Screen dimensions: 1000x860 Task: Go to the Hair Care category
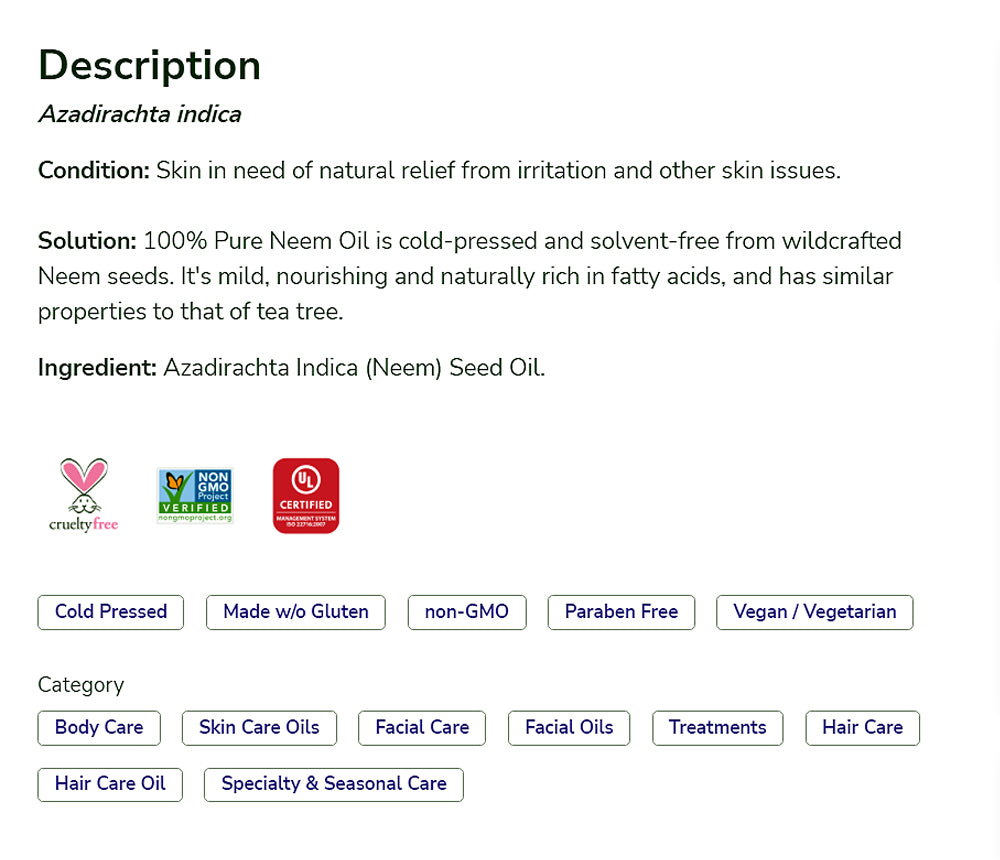coord(862,728)
